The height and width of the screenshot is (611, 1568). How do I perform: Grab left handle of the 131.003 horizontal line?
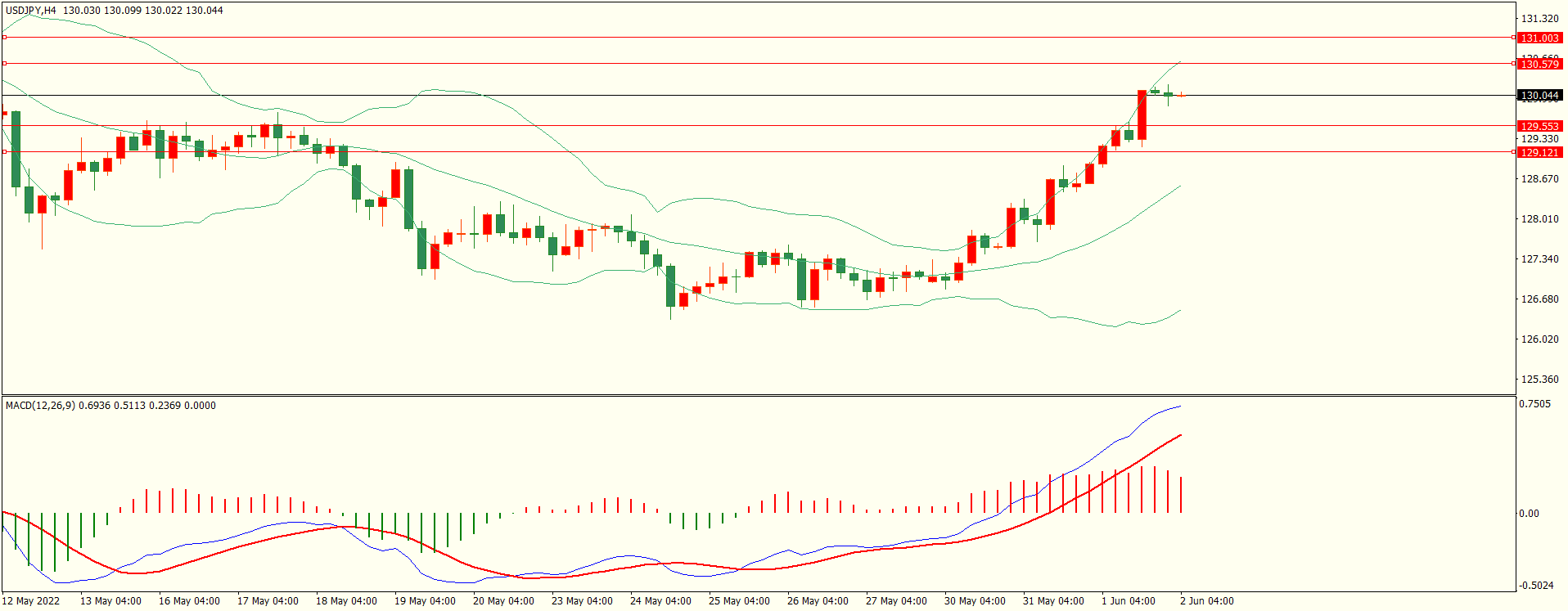point(4,37)
